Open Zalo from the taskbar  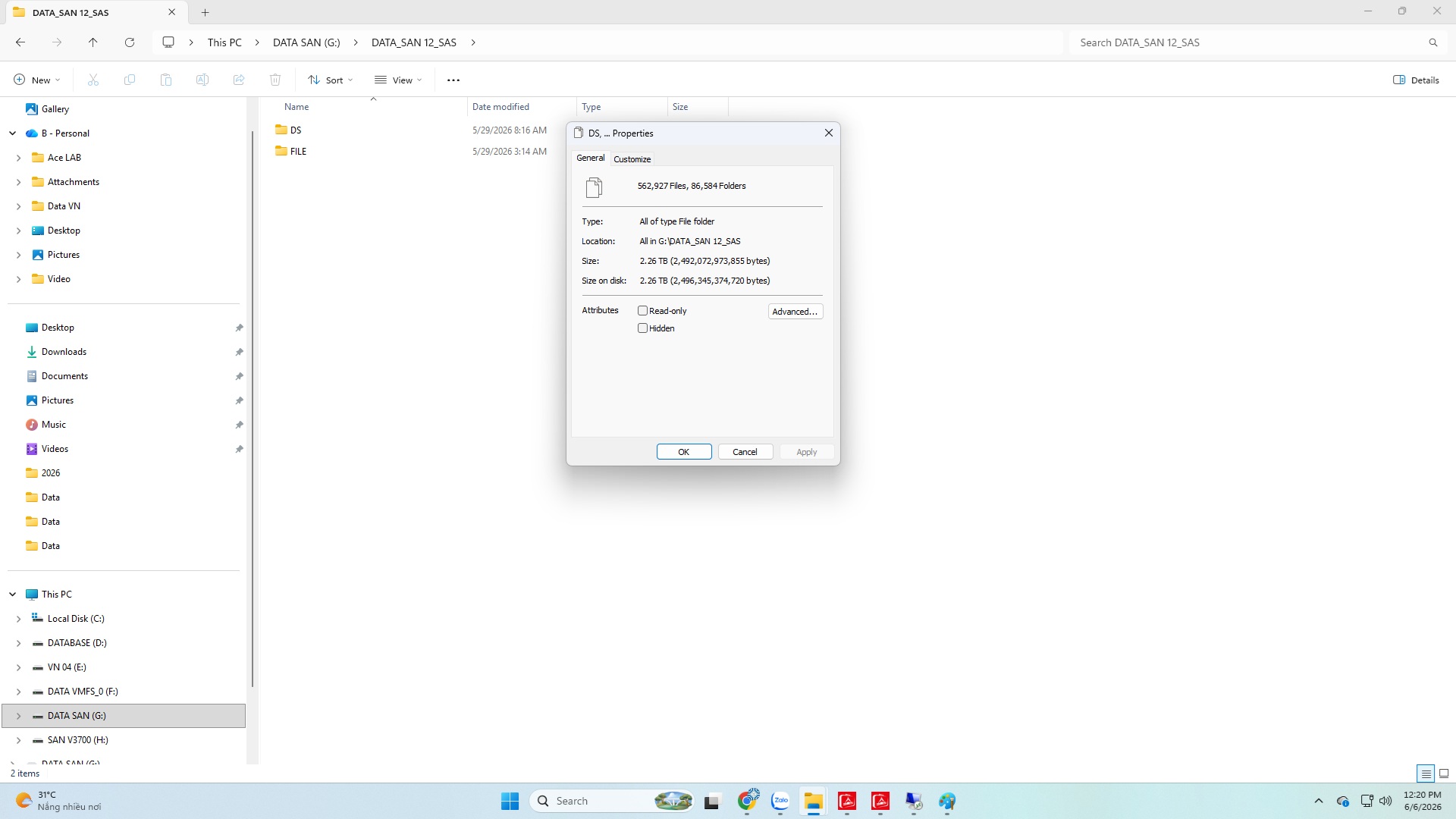[780, 801]
